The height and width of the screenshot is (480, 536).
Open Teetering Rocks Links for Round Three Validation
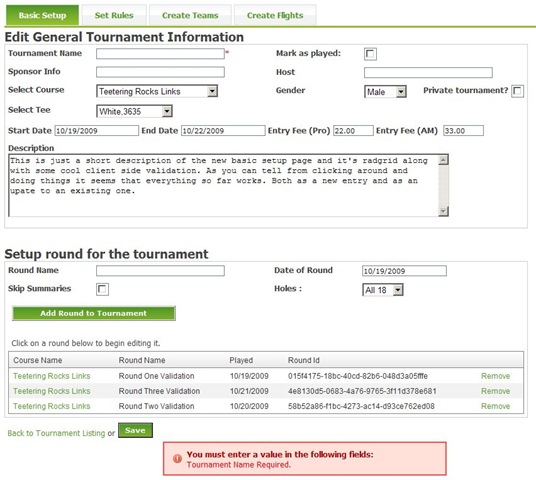[x=52, y=391]
